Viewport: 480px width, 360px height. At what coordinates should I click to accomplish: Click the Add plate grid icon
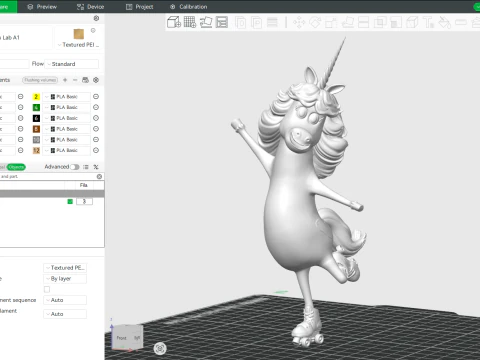tap(190, 22)
